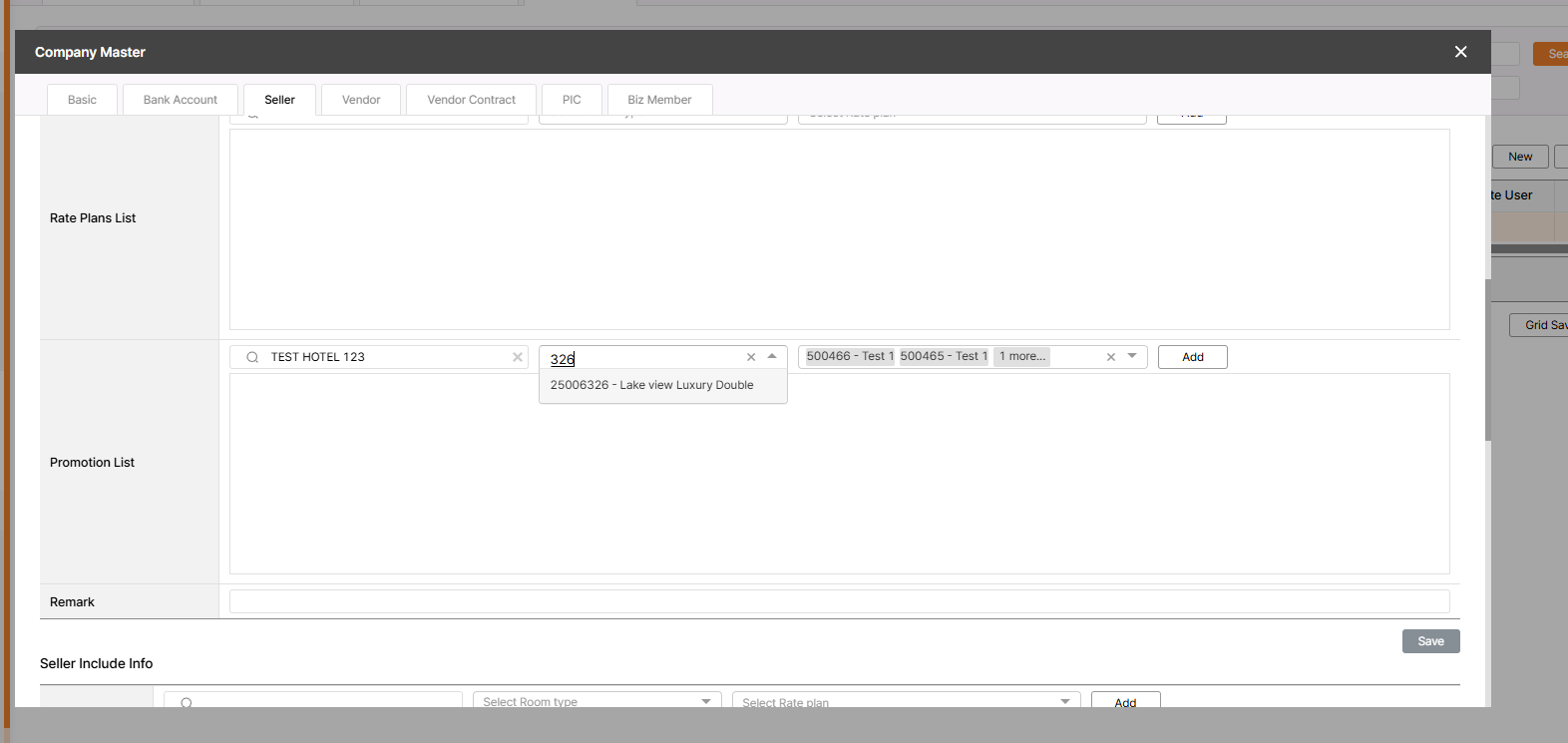Image resolution: width=1568 pixels, height=743 pixels.
Task: Focus the Remark input field
Action: click(x=840, y=601)
